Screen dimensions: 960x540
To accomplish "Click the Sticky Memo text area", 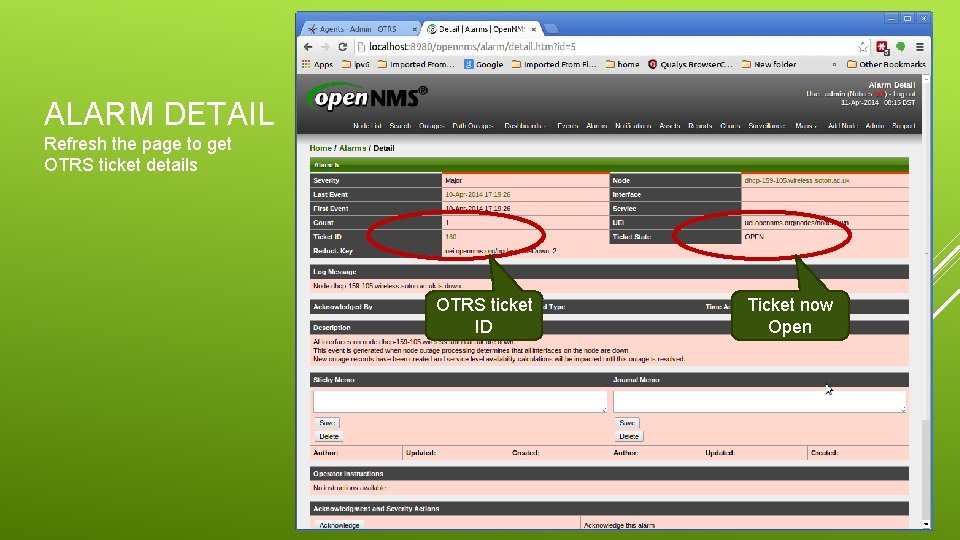I will pos(460,402).
